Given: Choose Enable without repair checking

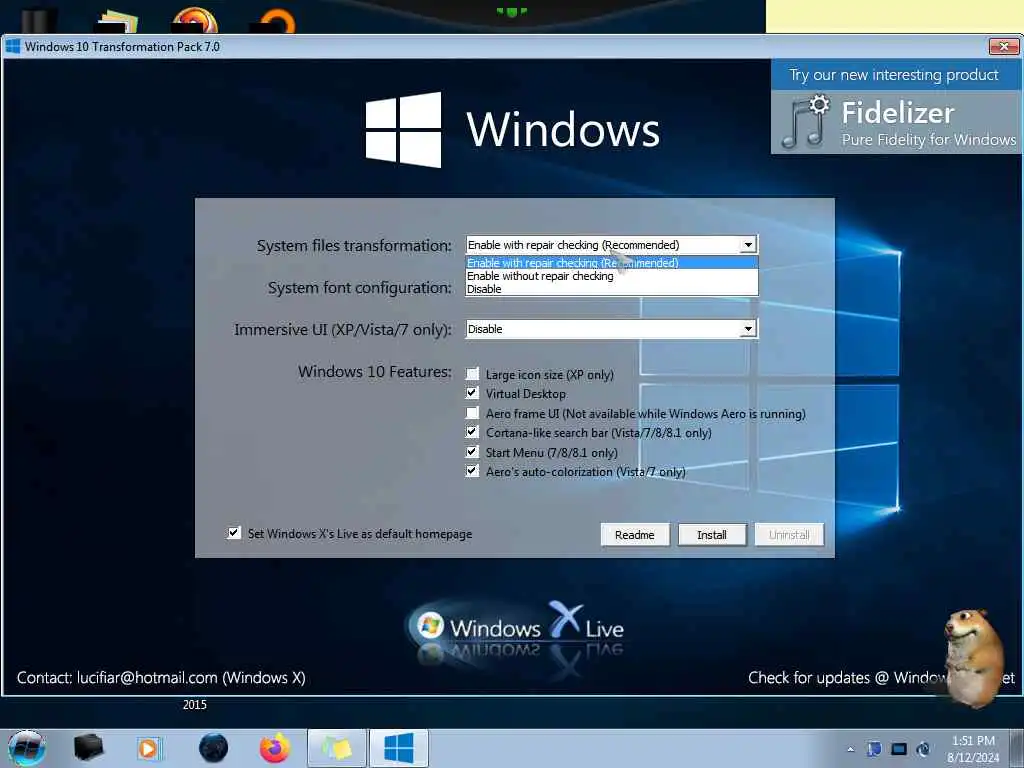Looking at the screenshot, I should tap(611, 276).
